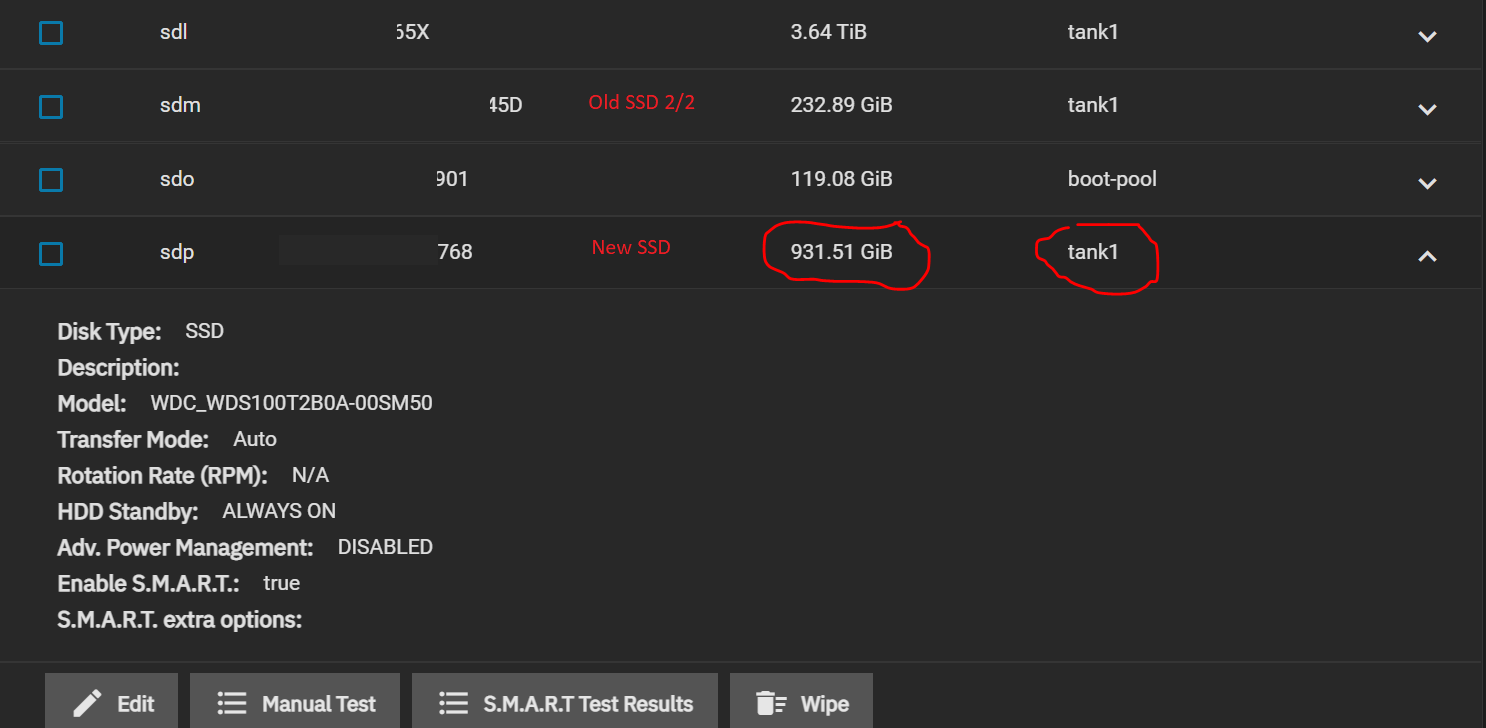
Task: Click the S.M.A.R.T. extra options label
Action: [x=180, y=620]
